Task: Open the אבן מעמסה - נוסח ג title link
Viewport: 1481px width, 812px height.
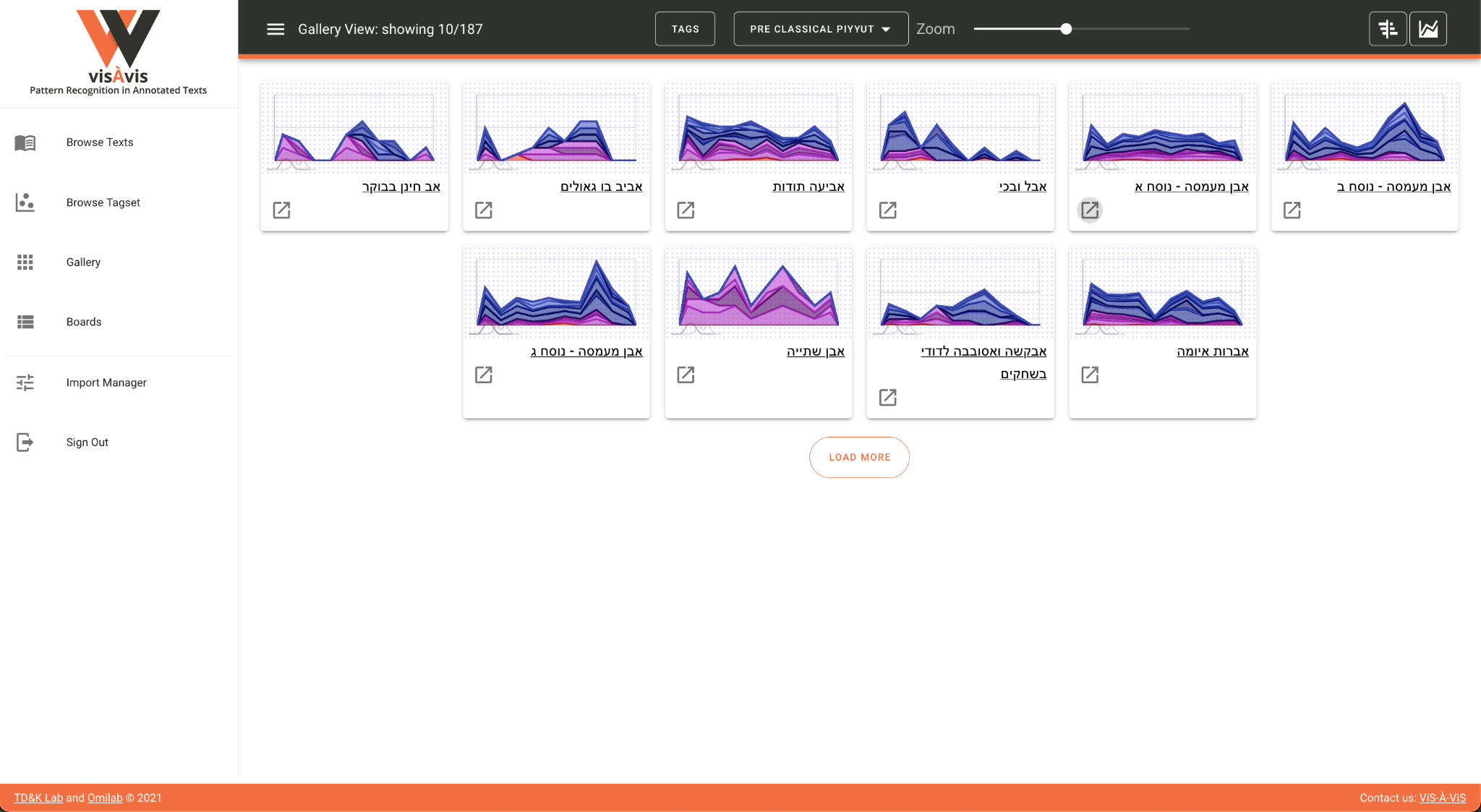Action: 586,351
